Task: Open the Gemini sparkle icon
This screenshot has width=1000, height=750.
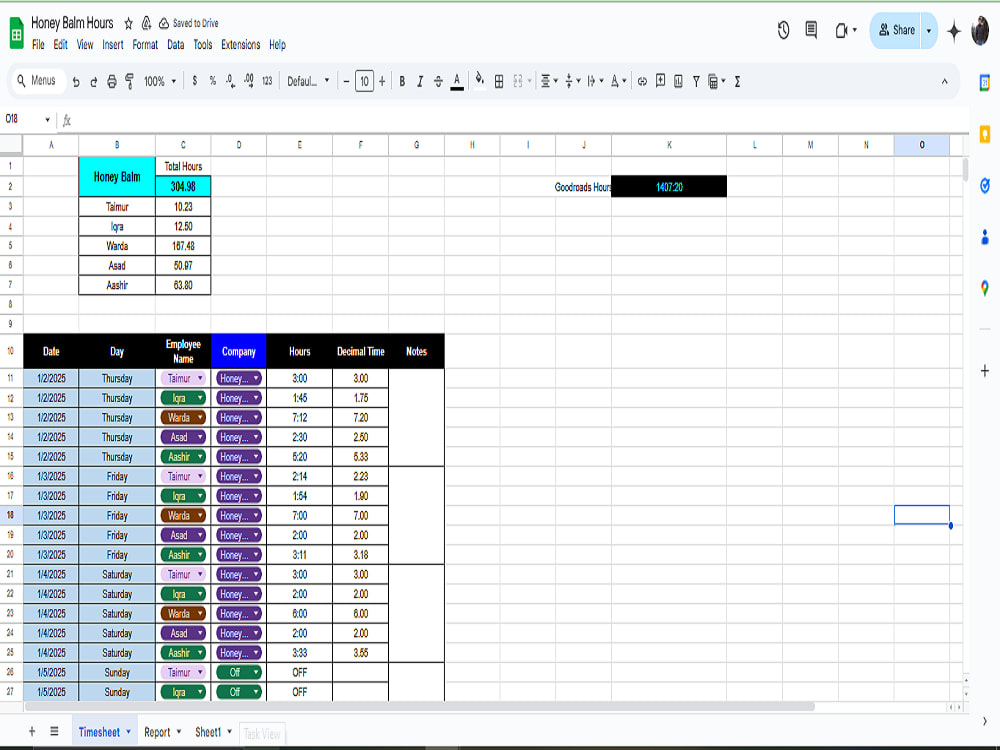Action: [954, 31]
